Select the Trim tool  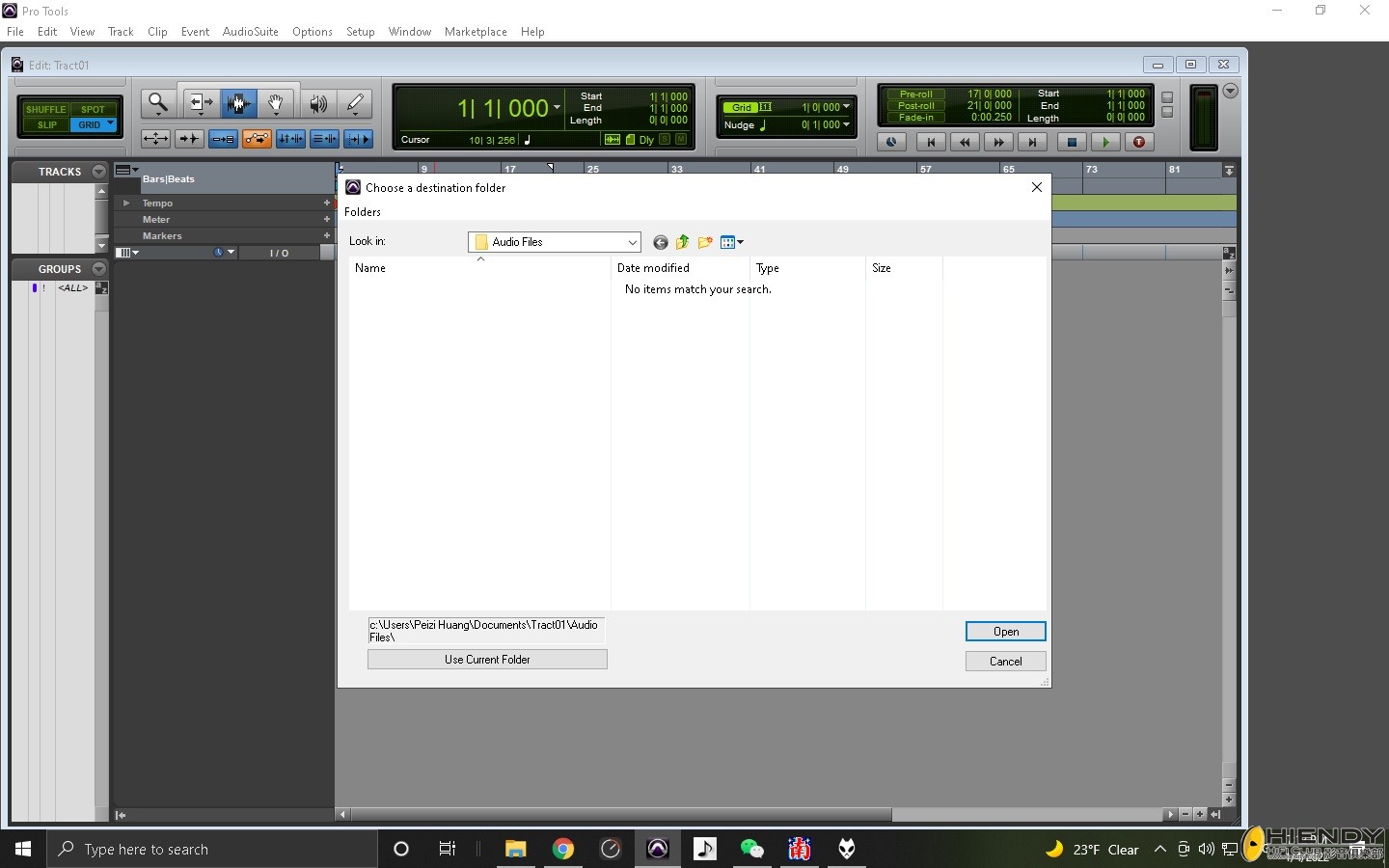pyautogui.click(x=200, y=103)
